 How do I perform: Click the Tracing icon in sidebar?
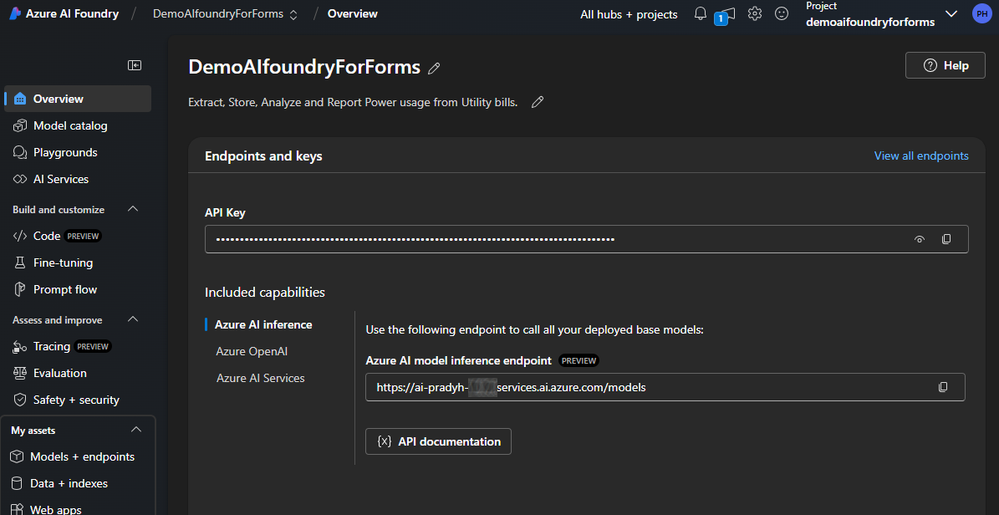point(20,347)
